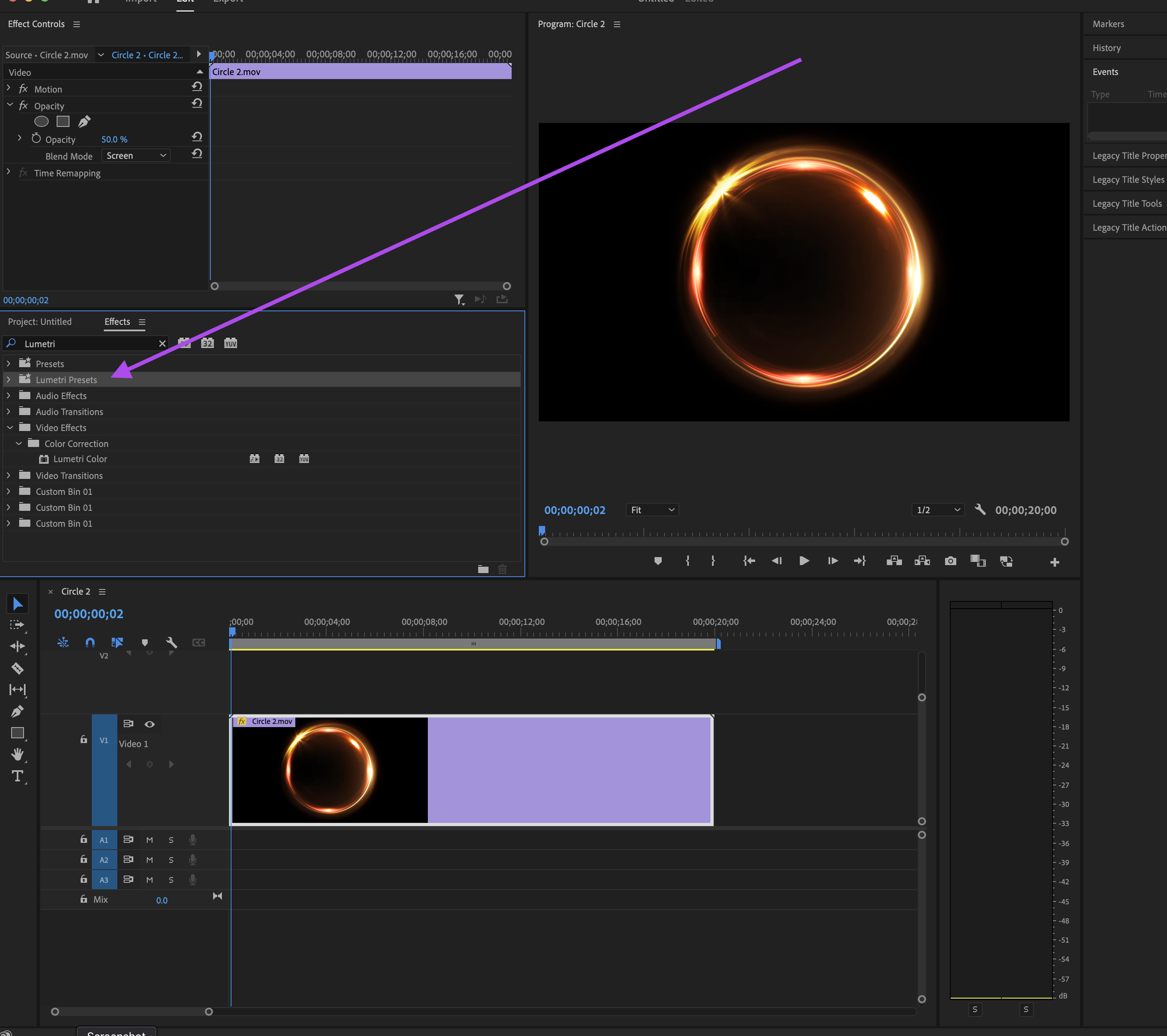Mute audio track A1

coord(150,840)
